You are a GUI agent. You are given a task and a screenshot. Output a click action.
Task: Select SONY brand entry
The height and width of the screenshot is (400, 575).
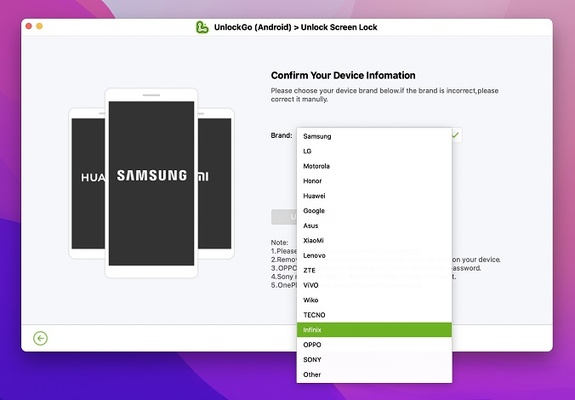coord(374,360)
